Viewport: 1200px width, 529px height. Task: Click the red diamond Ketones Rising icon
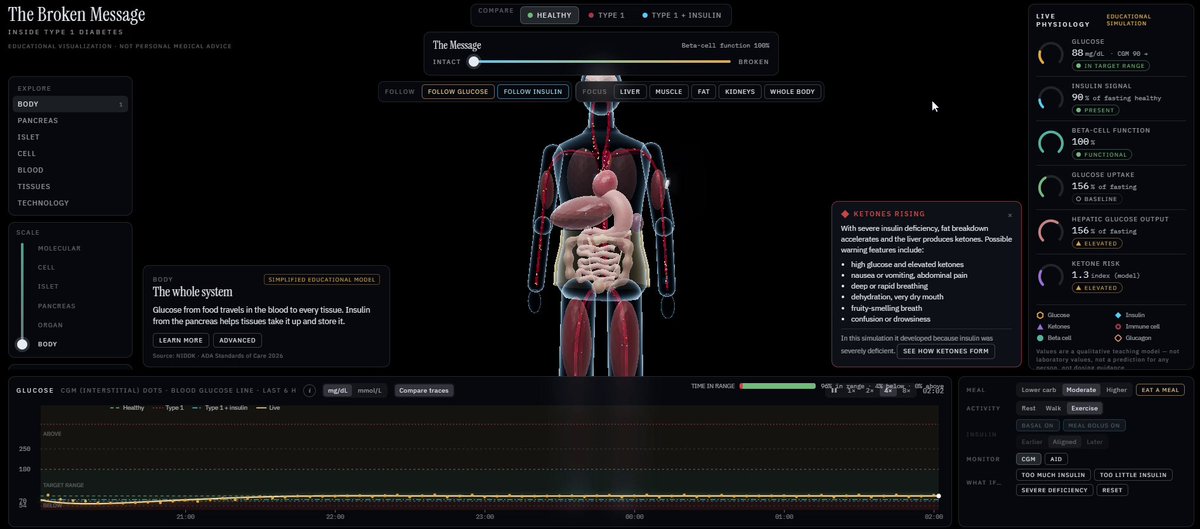click(846, 214)
